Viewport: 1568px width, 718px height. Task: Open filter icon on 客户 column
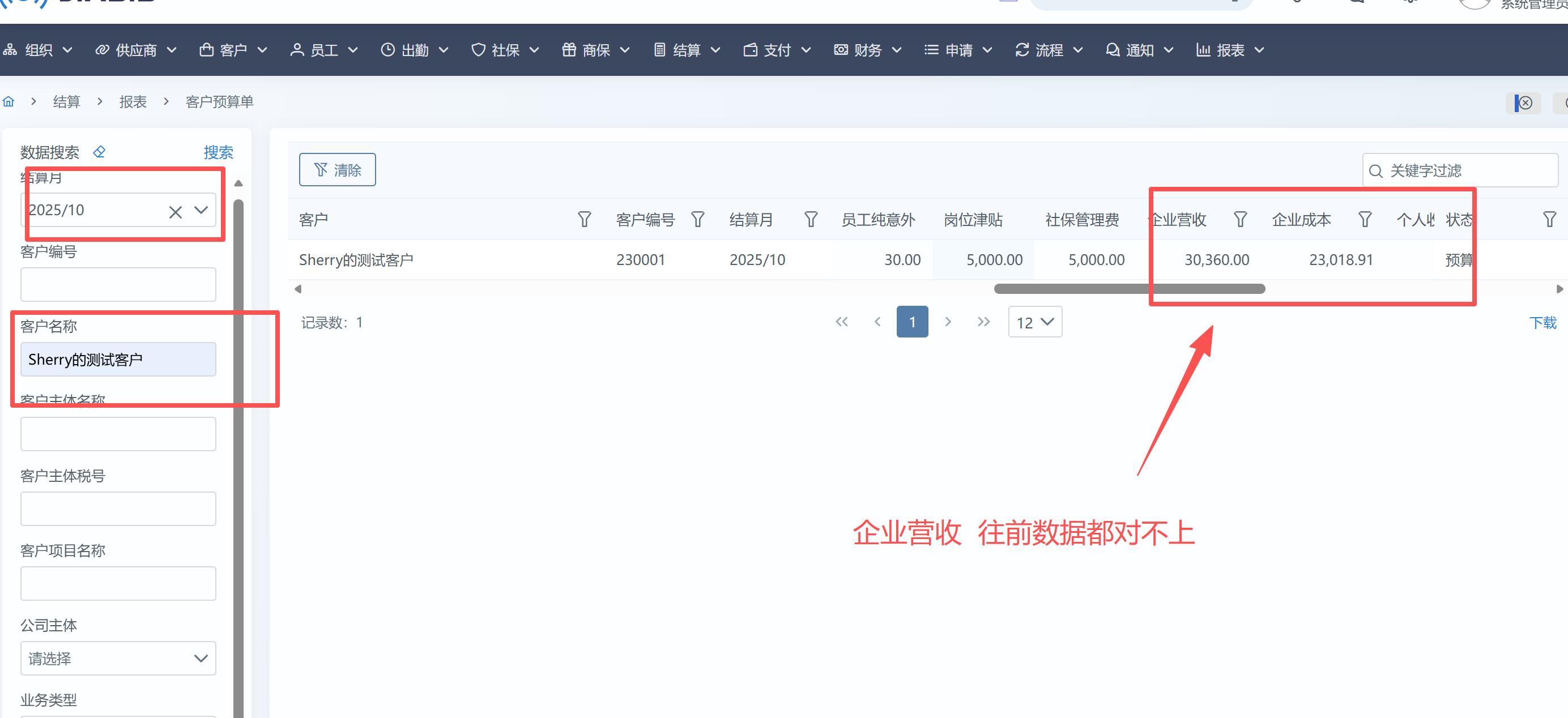(x=583, y=219)
